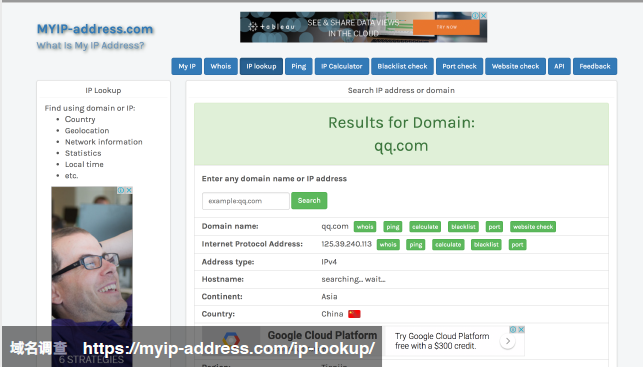Ping the qq.com domain name

point(393,227)
